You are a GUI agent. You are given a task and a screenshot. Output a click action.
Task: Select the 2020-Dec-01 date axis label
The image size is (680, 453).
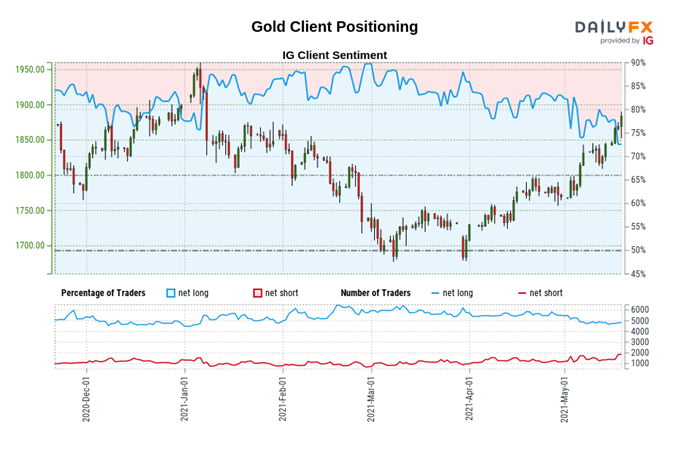[86, 399]
